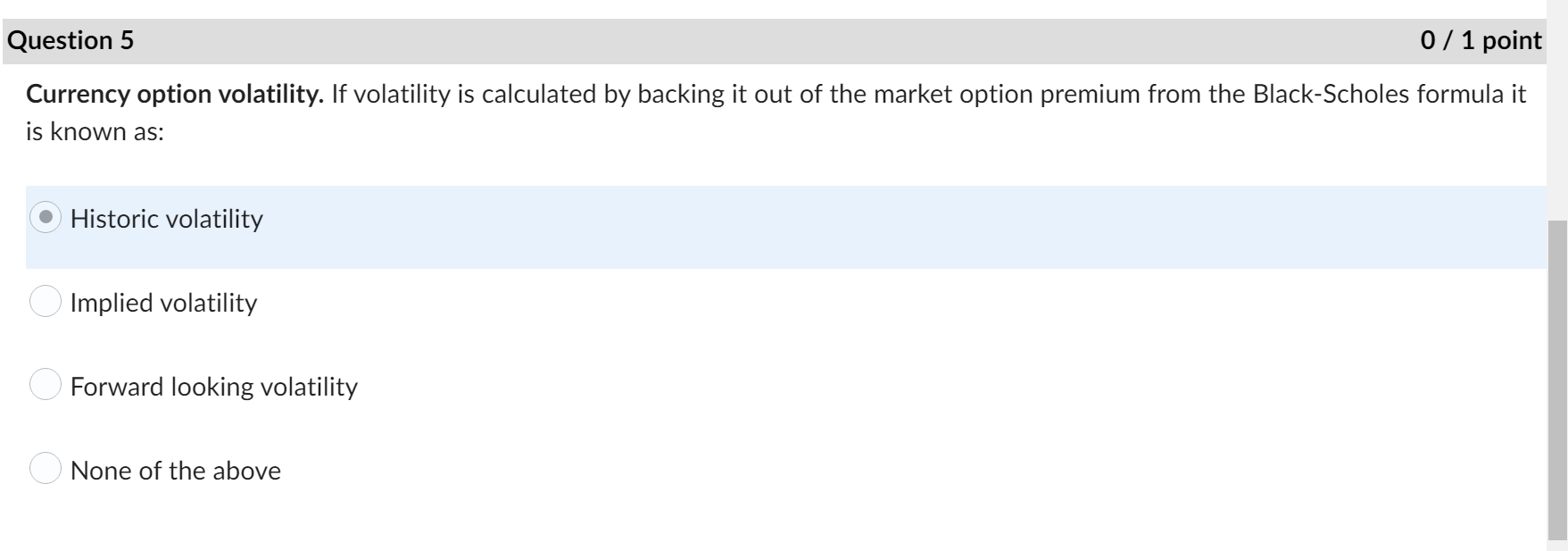The height and width of the screenshot is (551, 1568).
Task: Click the empty circle next to Forward looking volatility
Action: pos(46,386)
